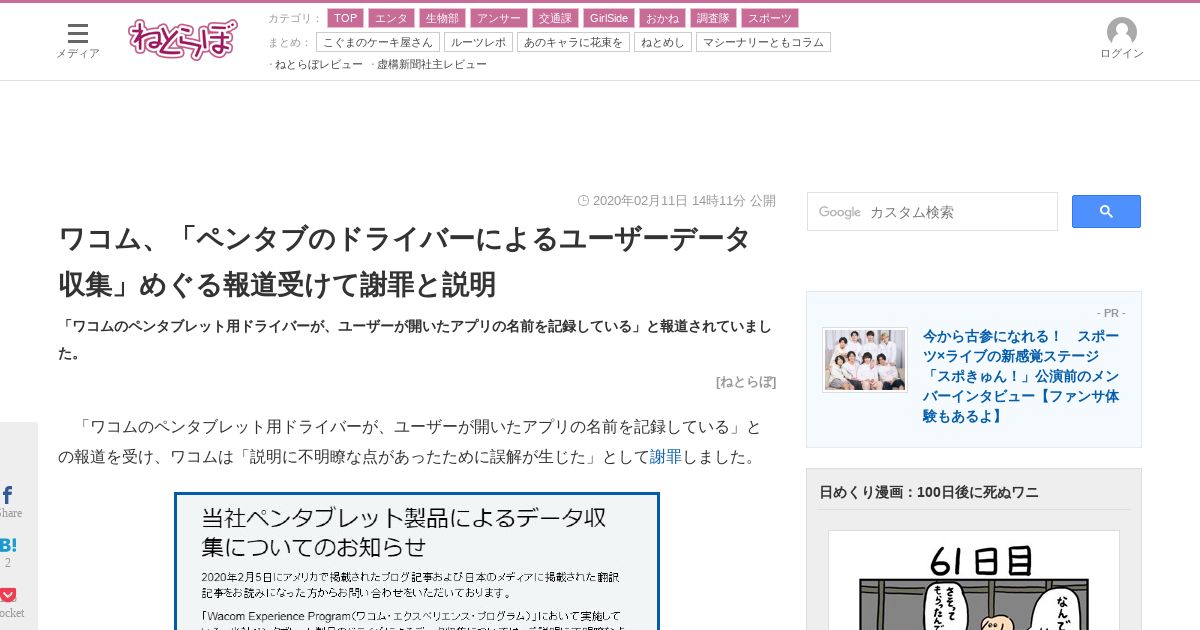Open the ログイン user icon
Viewport: 1200px width, 630px height.
click(1121, 39)
